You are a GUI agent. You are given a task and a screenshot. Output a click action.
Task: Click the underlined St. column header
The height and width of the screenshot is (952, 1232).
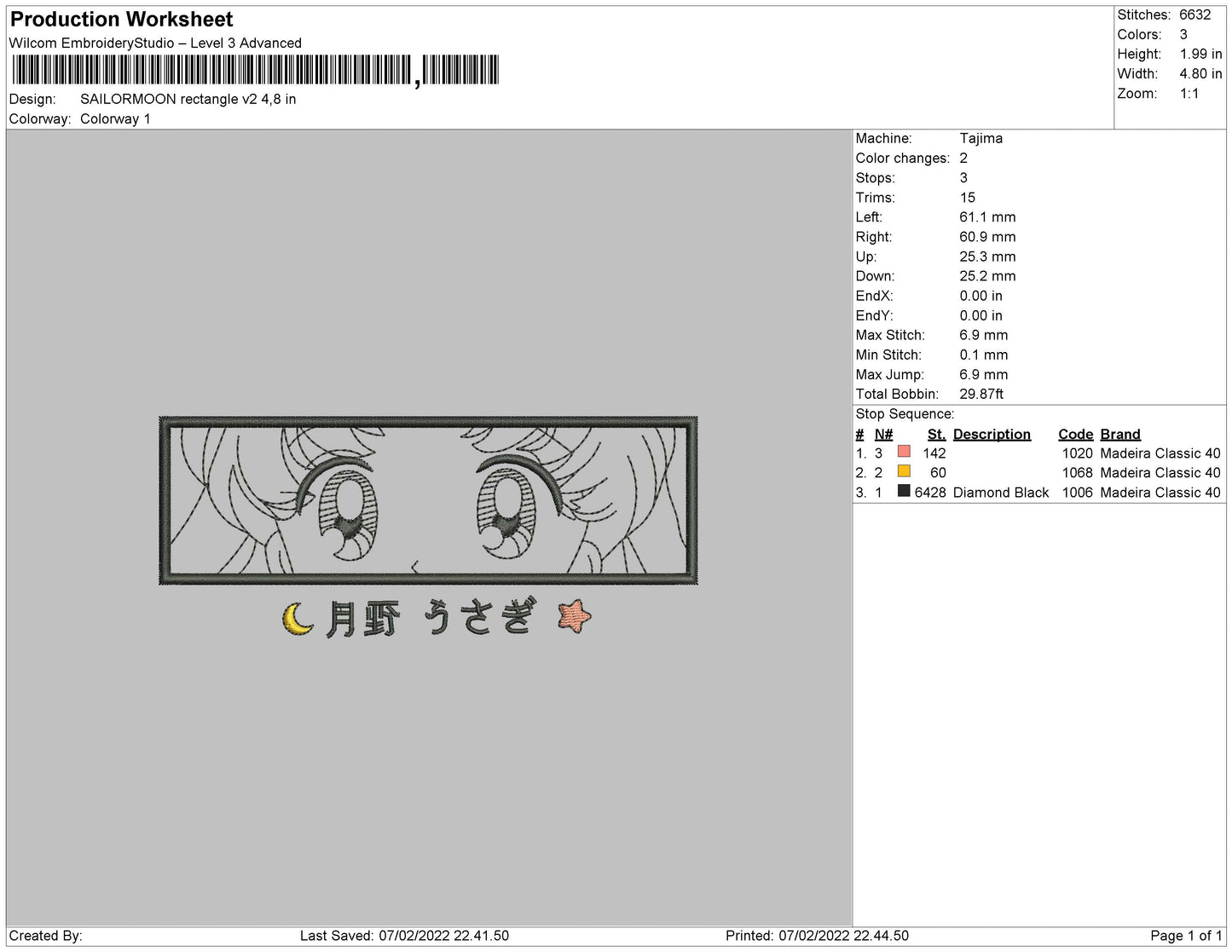coord(936,434)
